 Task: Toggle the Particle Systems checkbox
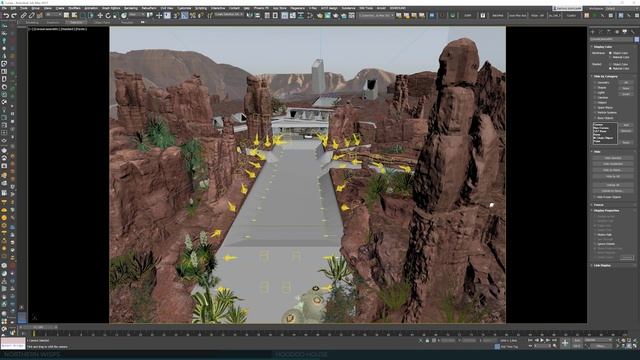coord(596,113)
